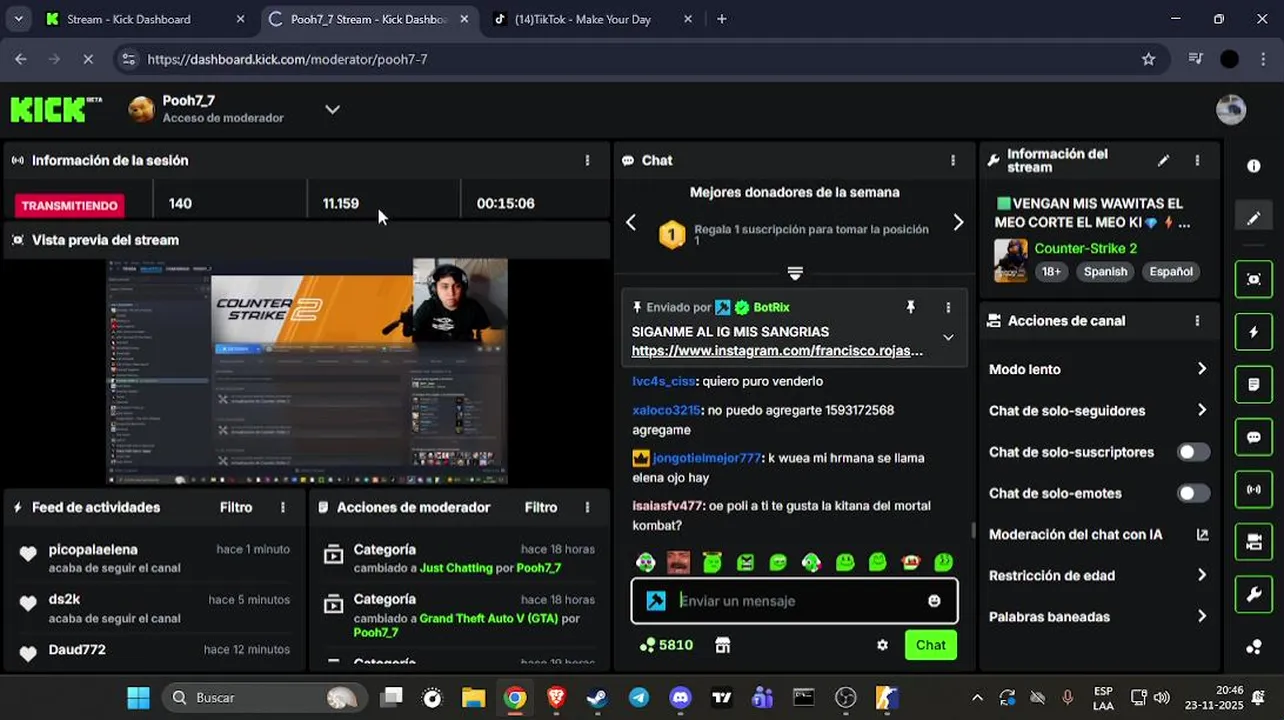Image resolution: width=1284 pixels, height=720 pixels.
Task: Open Moderación del chat con IA external link
Action: coord(1202,534)
